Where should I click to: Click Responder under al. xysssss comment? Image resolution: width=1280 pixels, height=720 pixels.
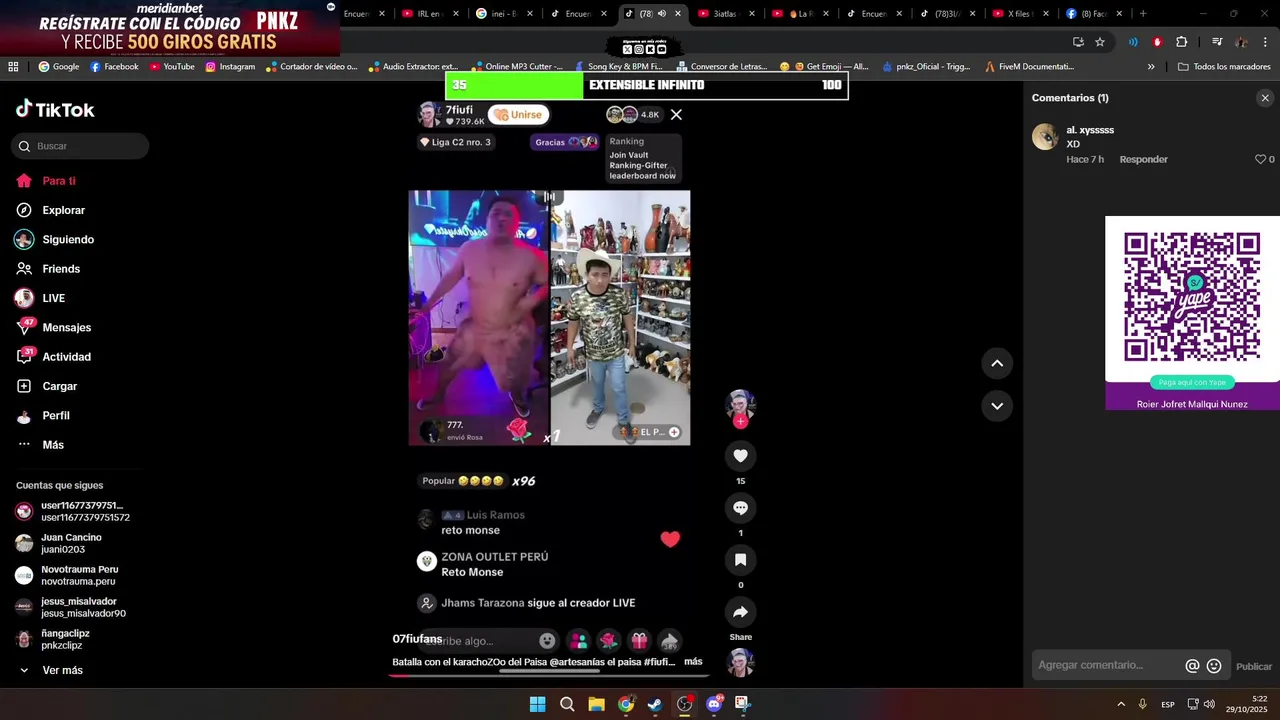[1143, 159]
